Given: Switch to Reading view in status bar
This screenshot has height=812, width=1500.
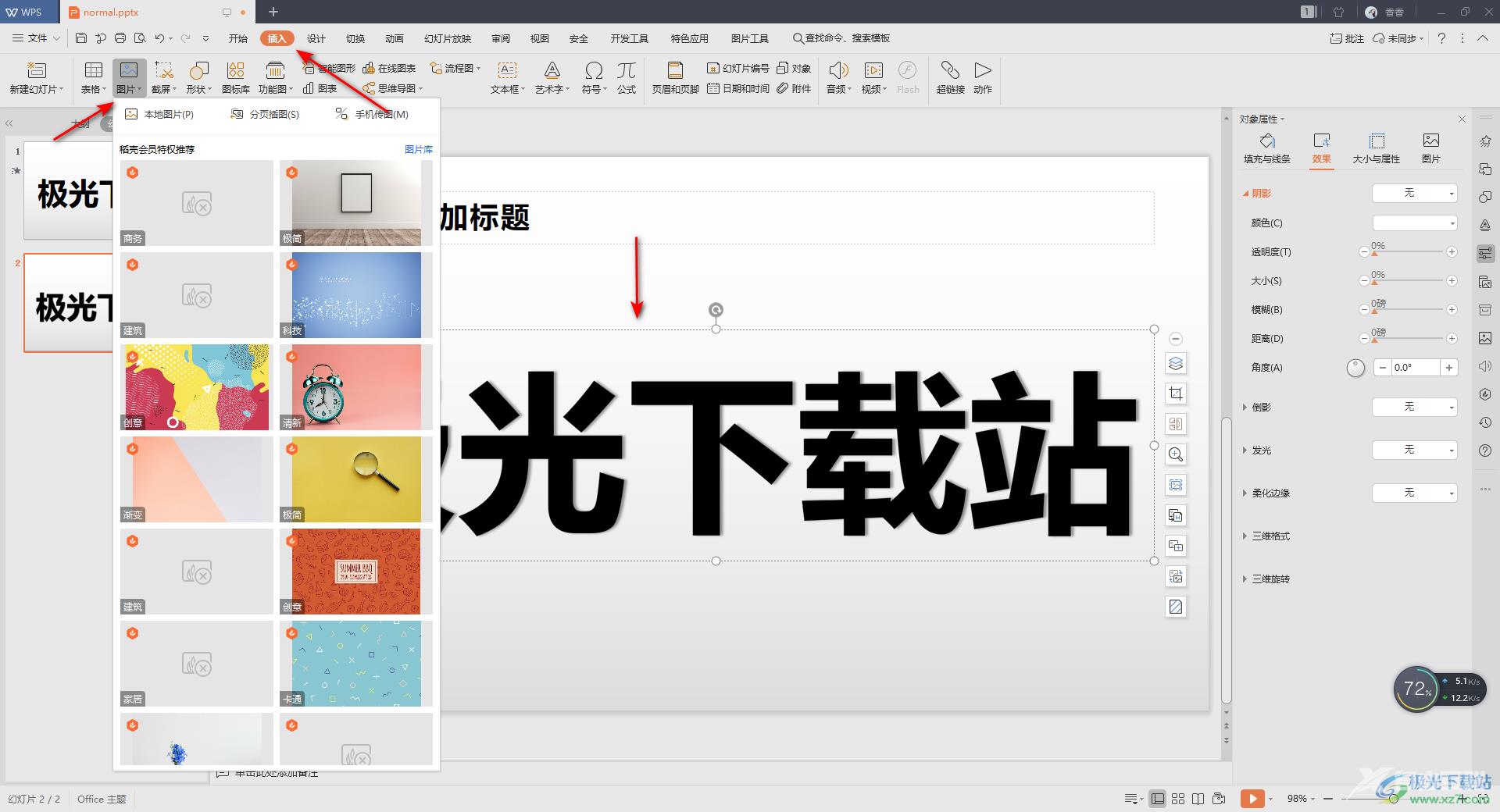Looking at the screenshot, I should [x=1198, y=798].
